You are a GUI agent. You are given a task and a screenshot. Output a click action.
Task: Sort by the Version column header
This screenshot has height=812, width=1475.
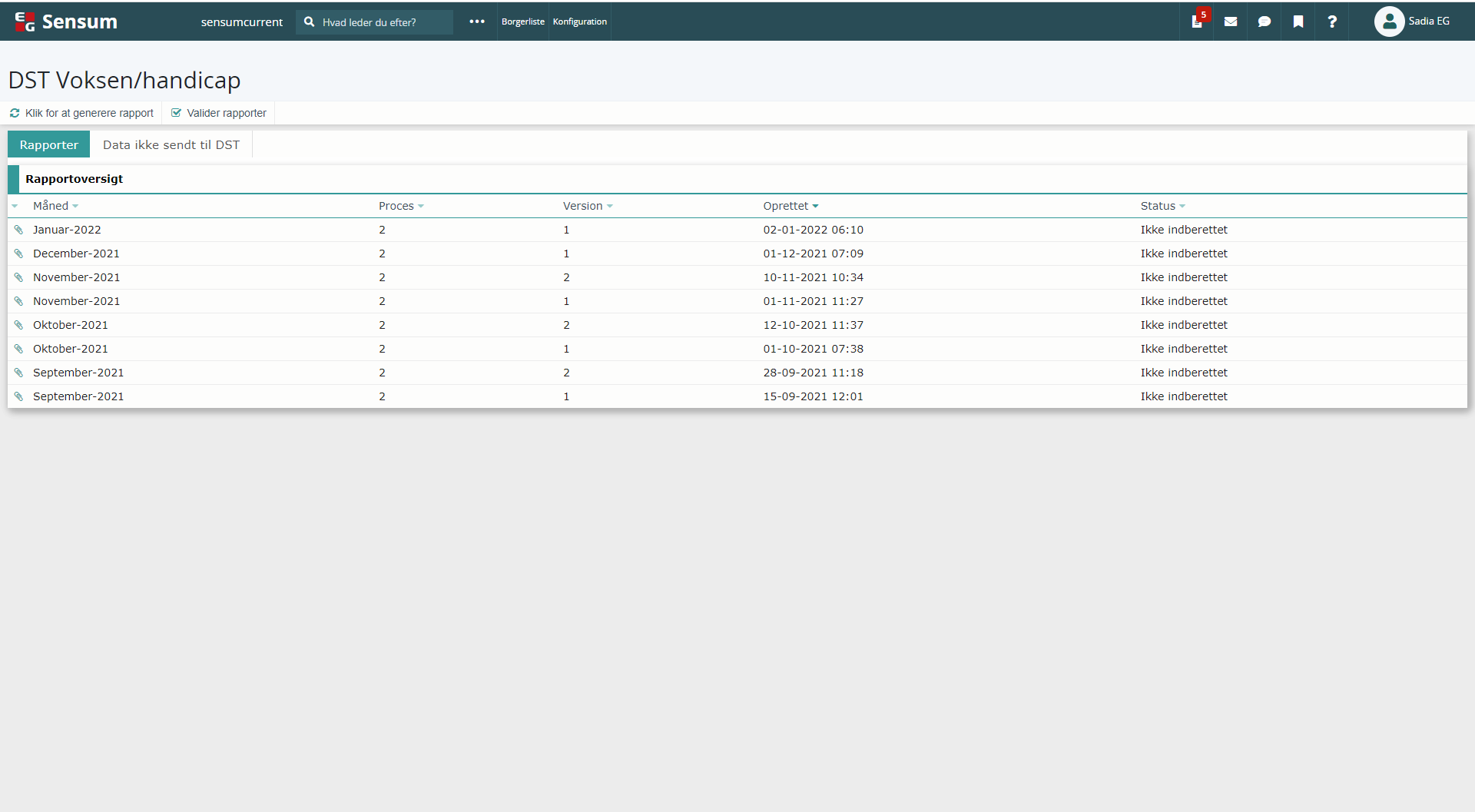point(588,206)
